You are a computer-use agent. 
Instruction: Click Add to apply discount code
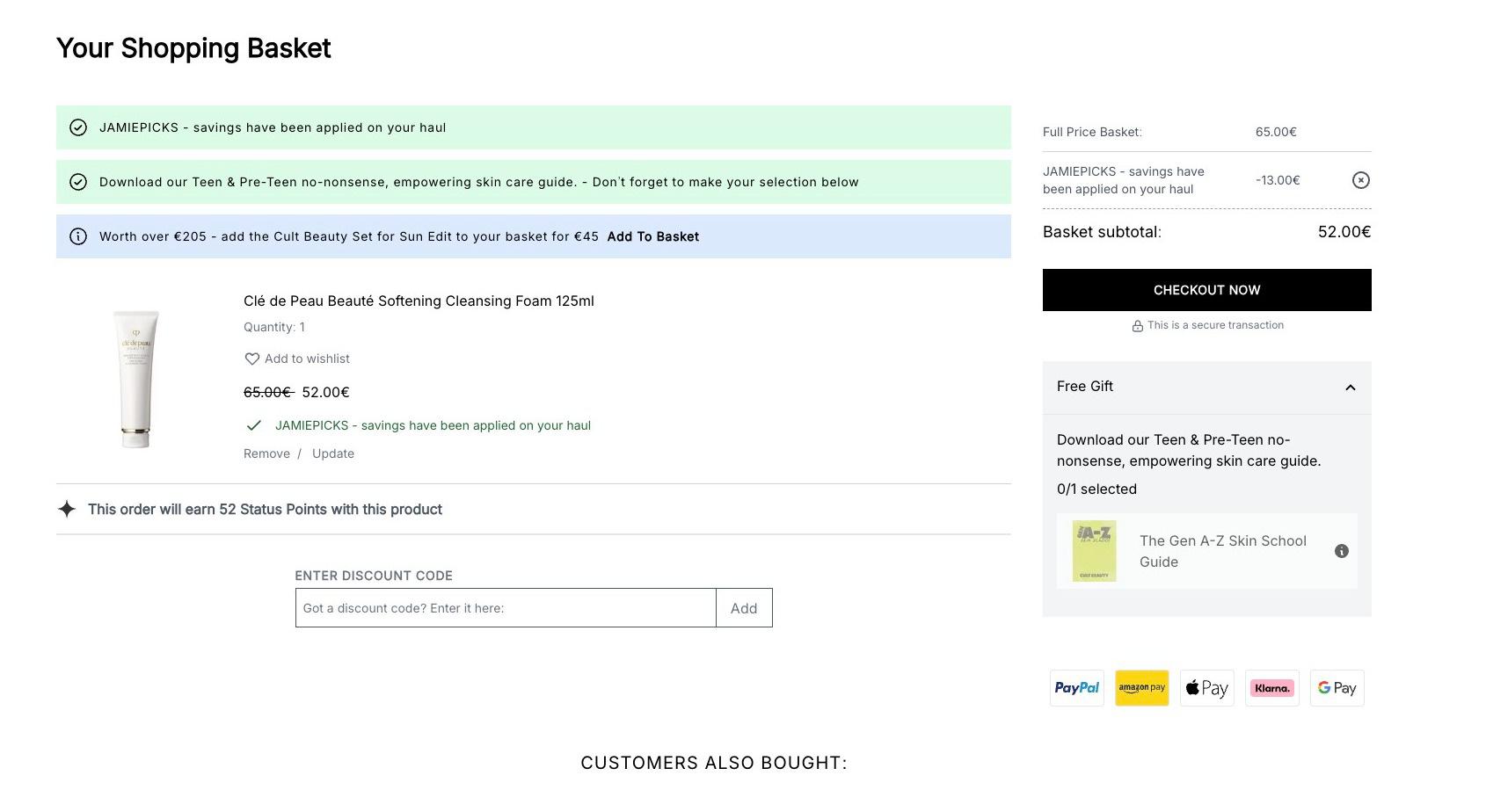pos(744,608)
